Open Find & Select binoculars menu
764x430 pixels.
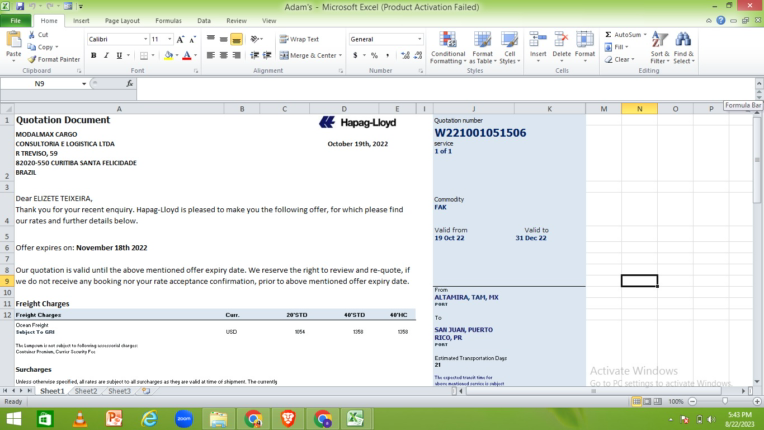pos(684,47)
